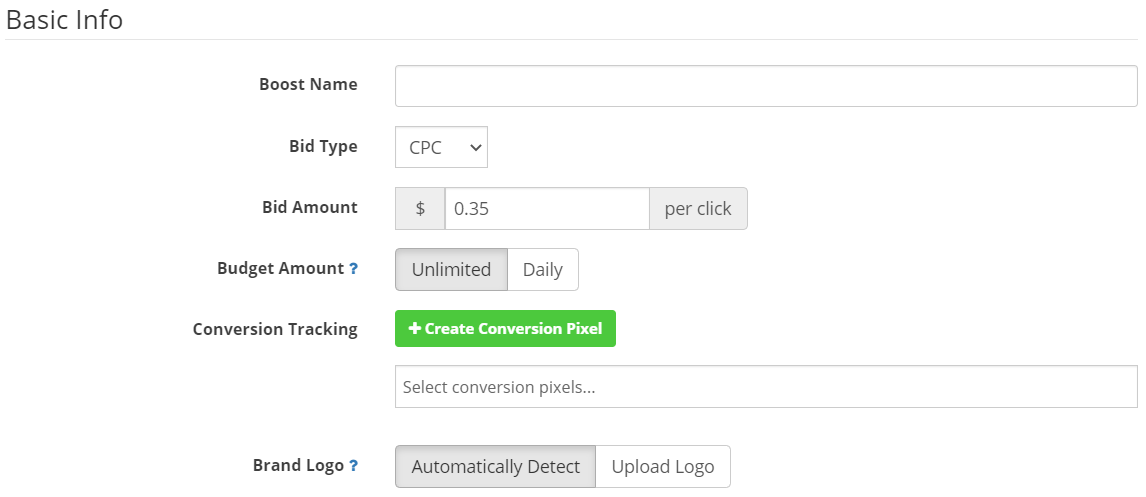Click the Boost Name text field
Viewport: 1146px width, 497px height.
coord(765,86)
